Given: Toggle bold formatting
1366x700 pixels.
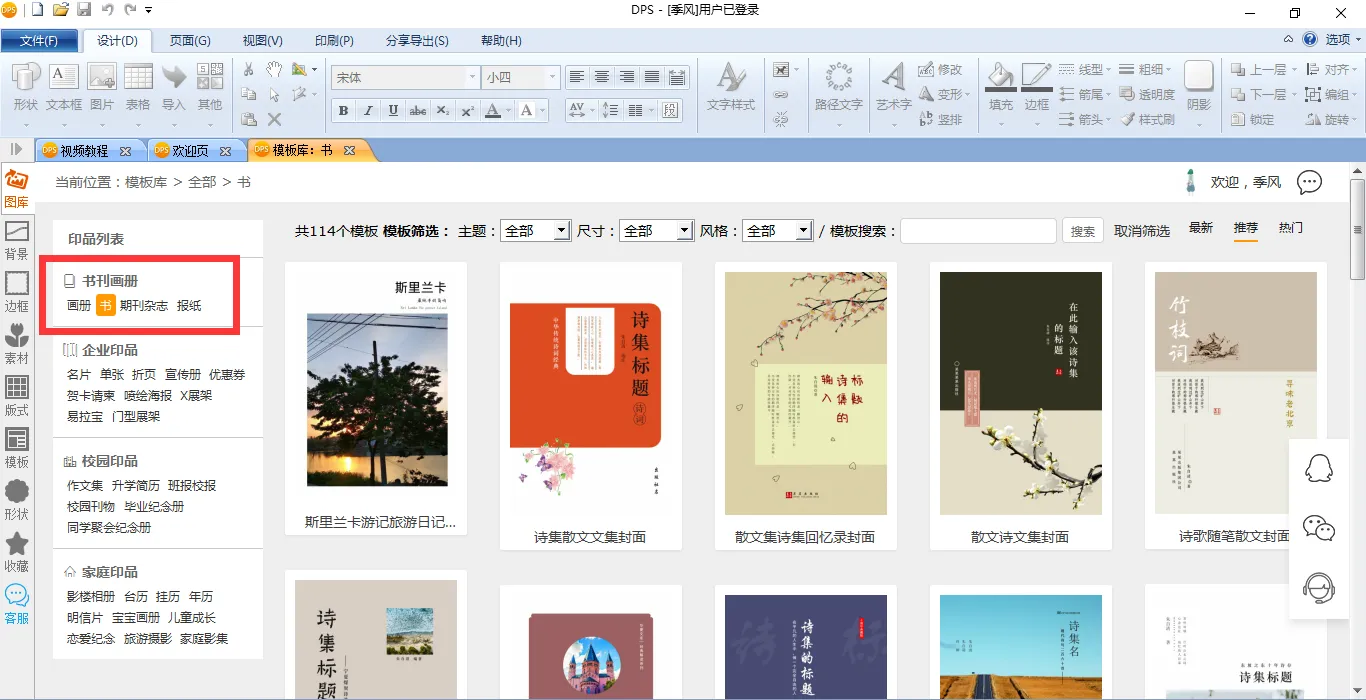Looking at the screenshot, I should [x=343, y=111].
